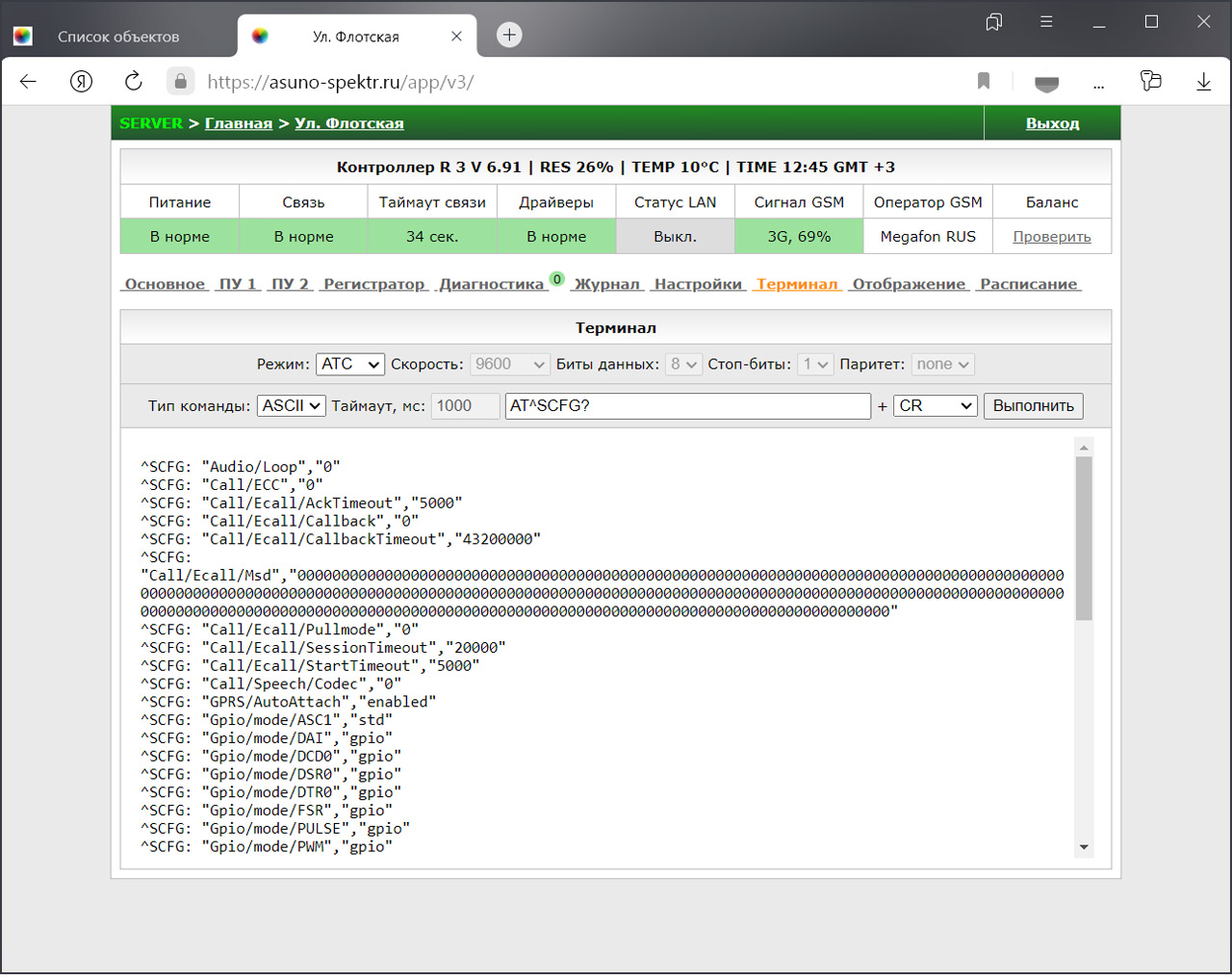Open tab groups bookmark icon in title bar

[994, 22]
